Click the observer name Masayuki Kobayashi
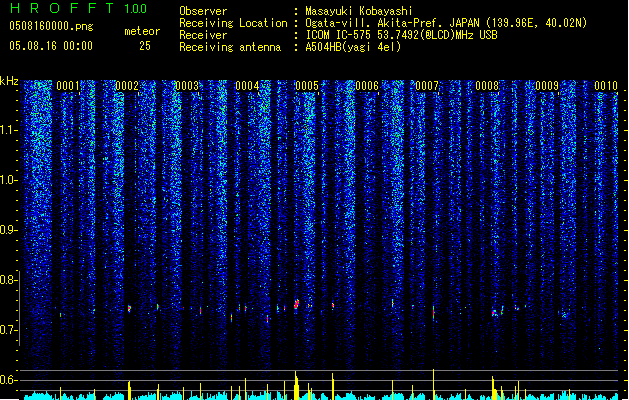This screenshot has height=400, width=629. click(x=359, y=11)
